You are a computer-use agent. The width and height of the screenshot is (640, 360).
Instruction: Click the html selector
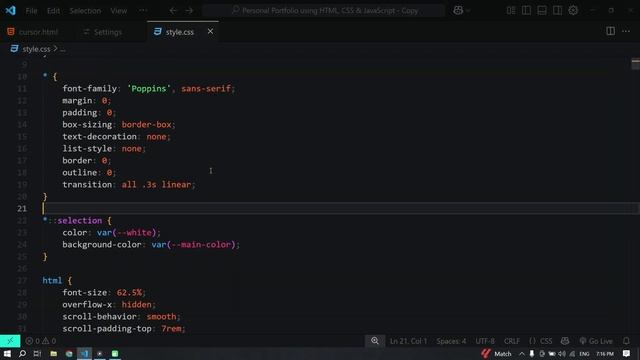tap(52, 280)
